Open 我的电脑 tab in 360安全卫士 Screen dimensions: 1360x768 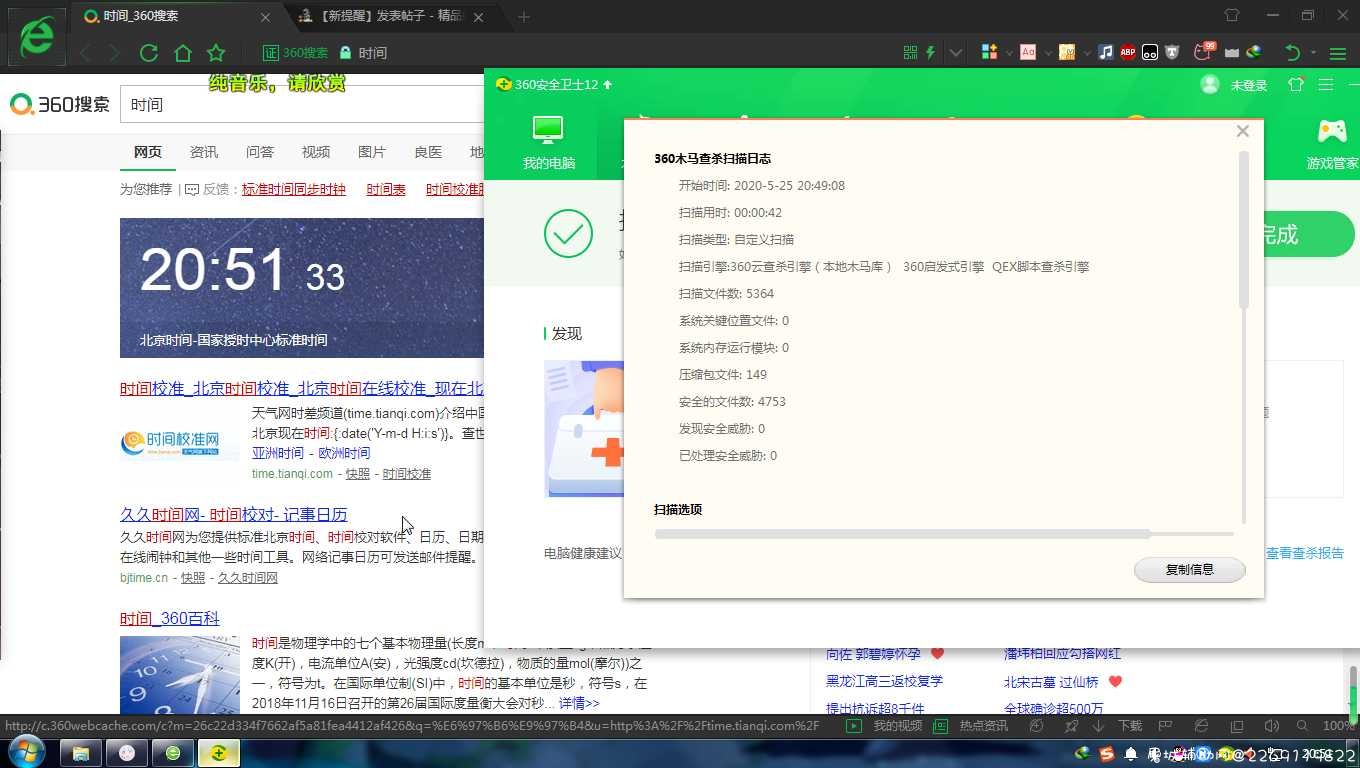click(548, 141)
